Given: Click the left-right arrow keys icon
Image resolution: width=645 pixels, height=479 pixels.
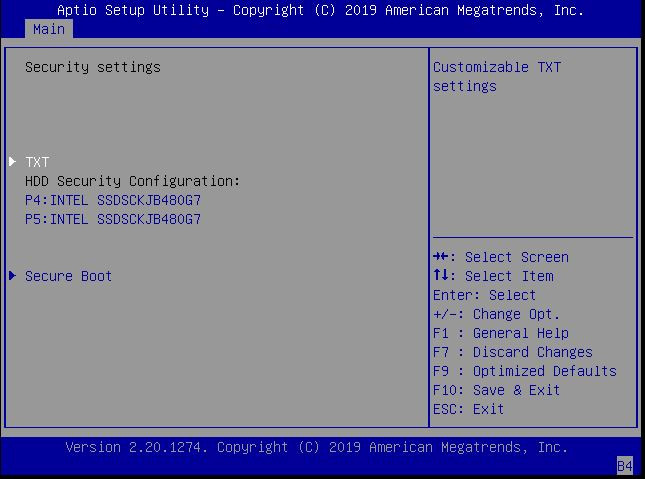Looking at the screenshot, I should [441, 256].
